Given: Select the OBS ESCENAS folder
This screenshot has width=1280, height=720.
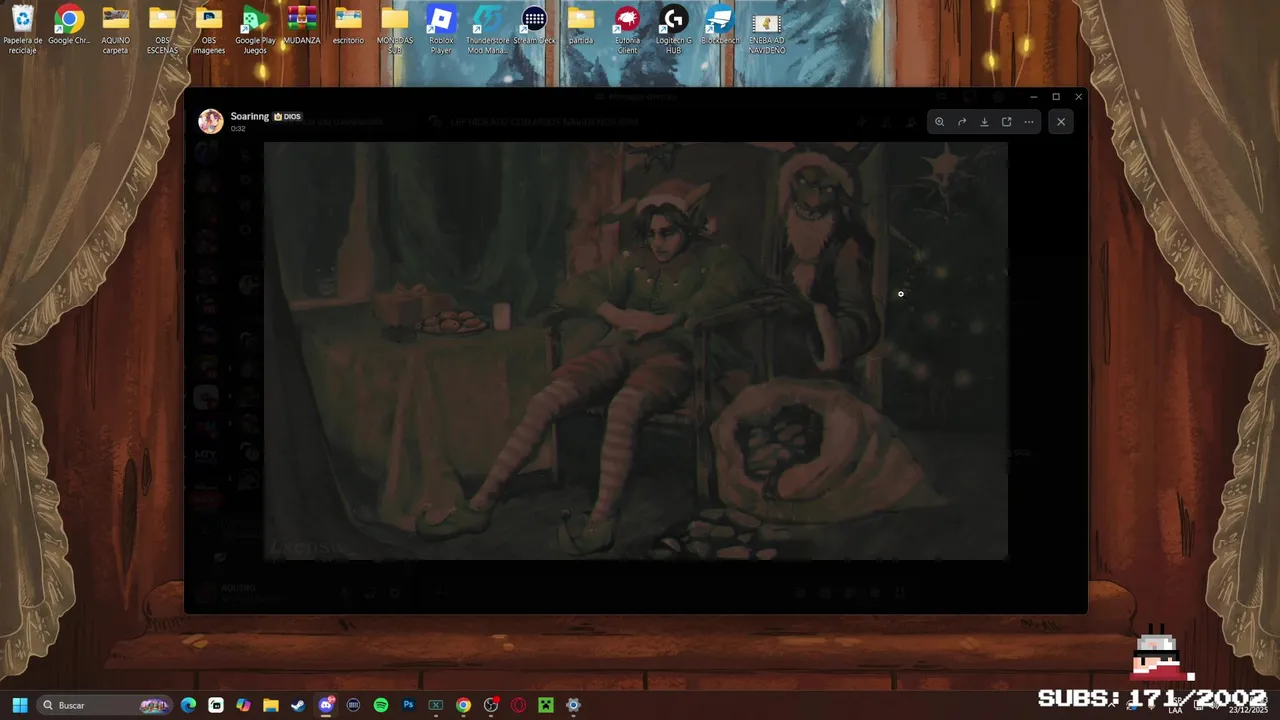Looking at the screenshot, I should pos(162,30).
